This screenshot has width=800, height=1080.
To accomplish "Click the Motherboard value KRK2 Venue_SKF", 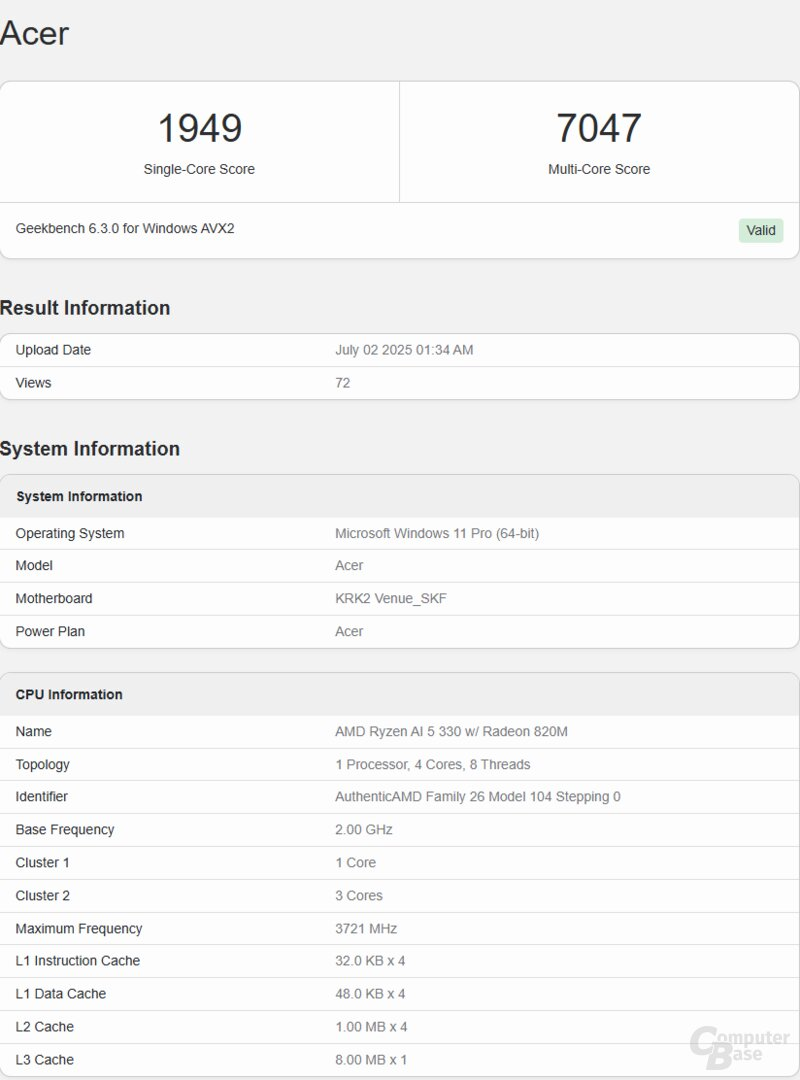I will pos(391,598).
